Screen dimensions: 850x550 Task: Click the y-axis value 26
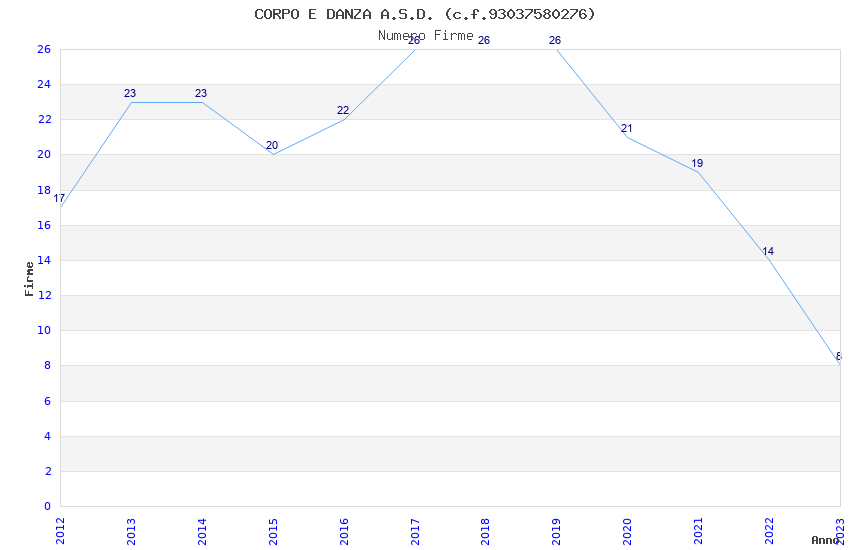point(44,49)
